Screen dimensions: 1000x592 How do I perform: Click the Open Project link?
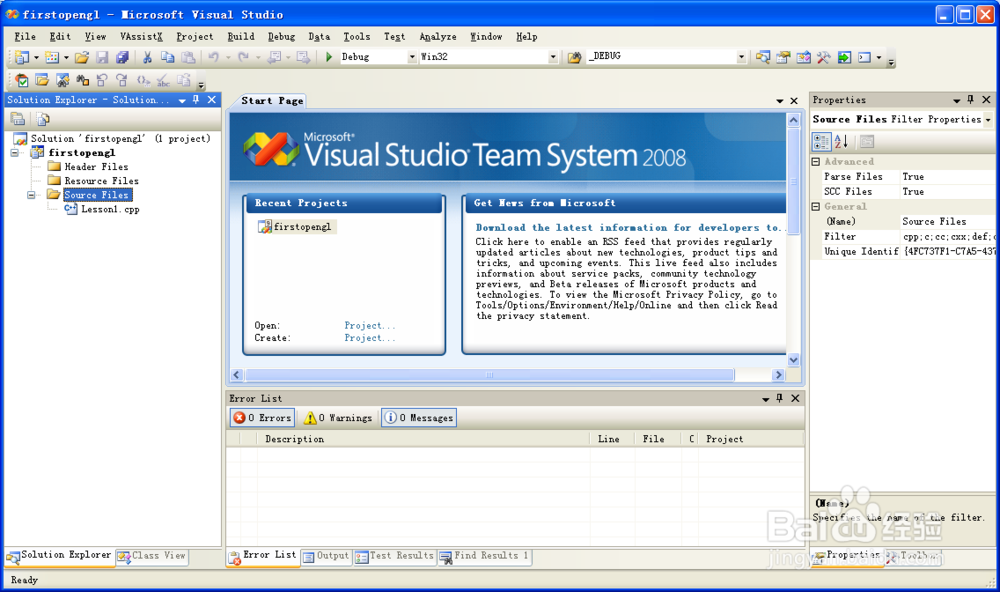[x=370, y=325]
